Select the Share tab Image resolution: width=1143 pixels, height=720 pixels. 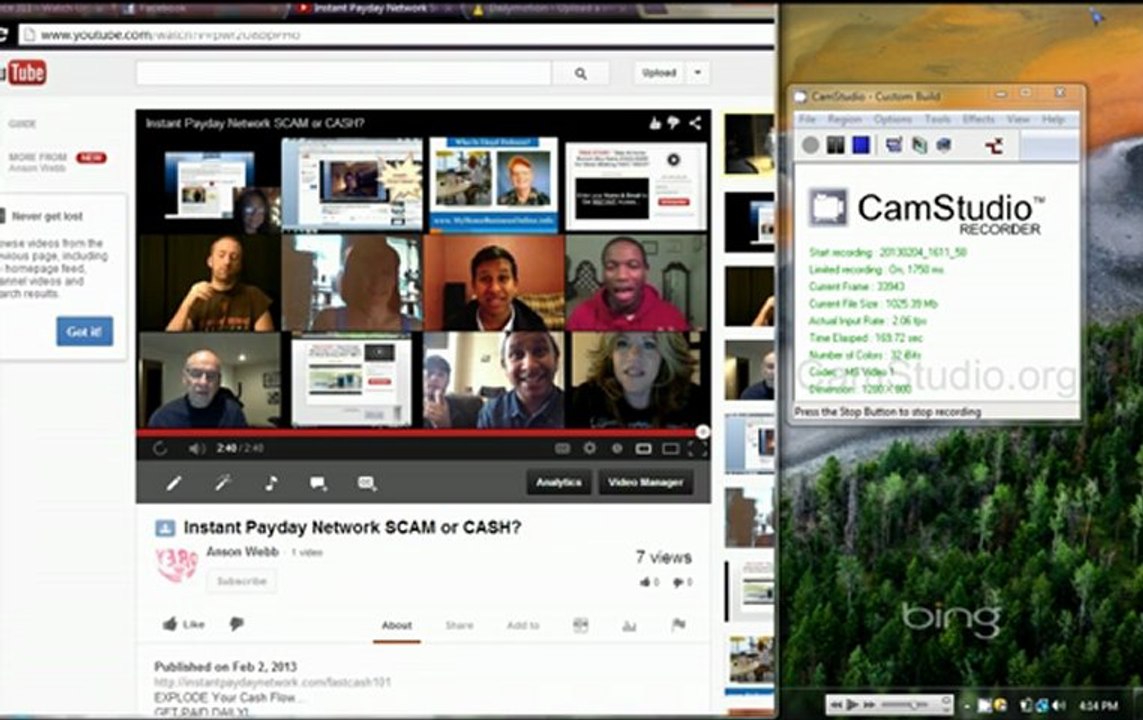coord(459,625)
